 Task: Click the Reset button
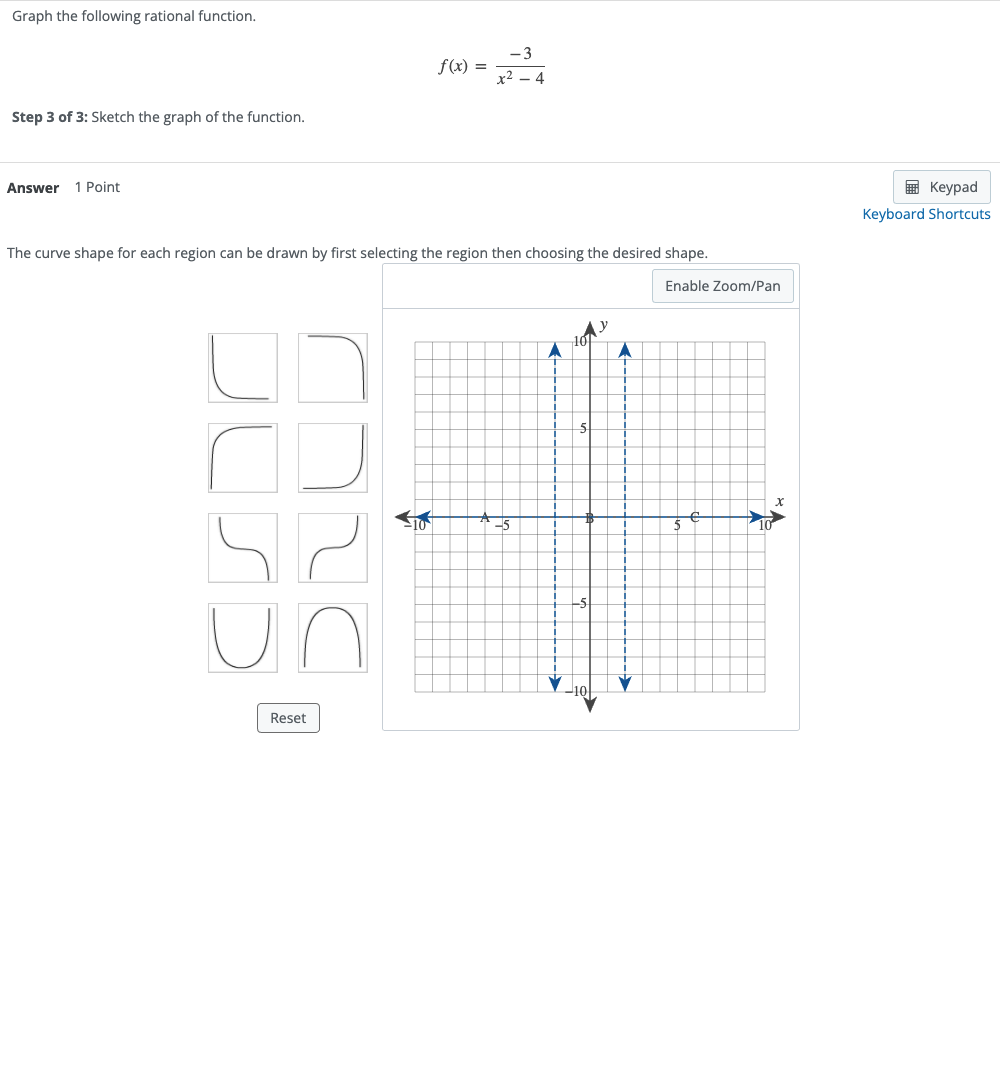288,717
